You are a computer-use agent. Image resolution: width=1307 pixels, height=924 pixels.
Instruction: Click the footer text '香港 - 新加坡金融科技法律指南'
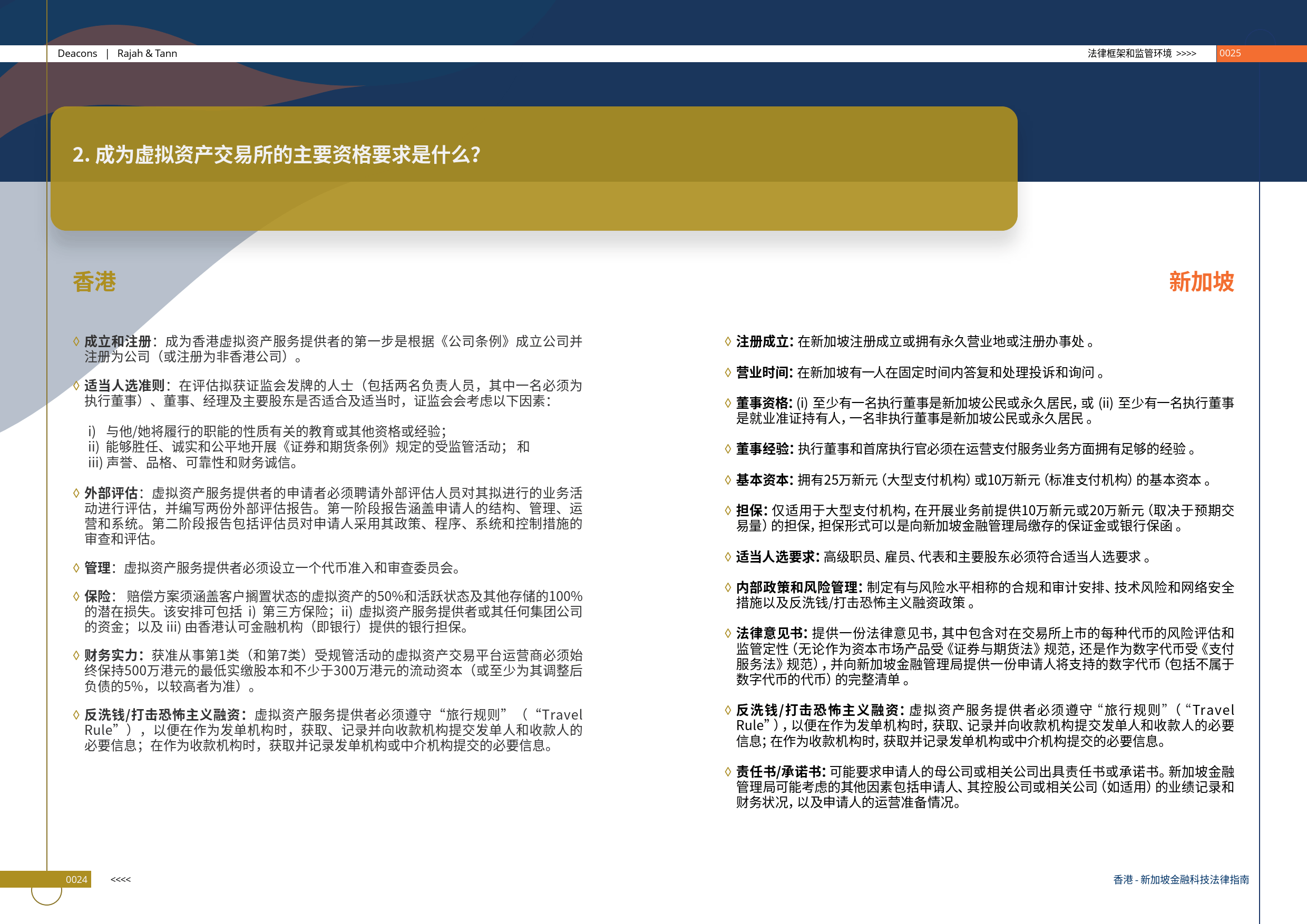coord(1181,880)
